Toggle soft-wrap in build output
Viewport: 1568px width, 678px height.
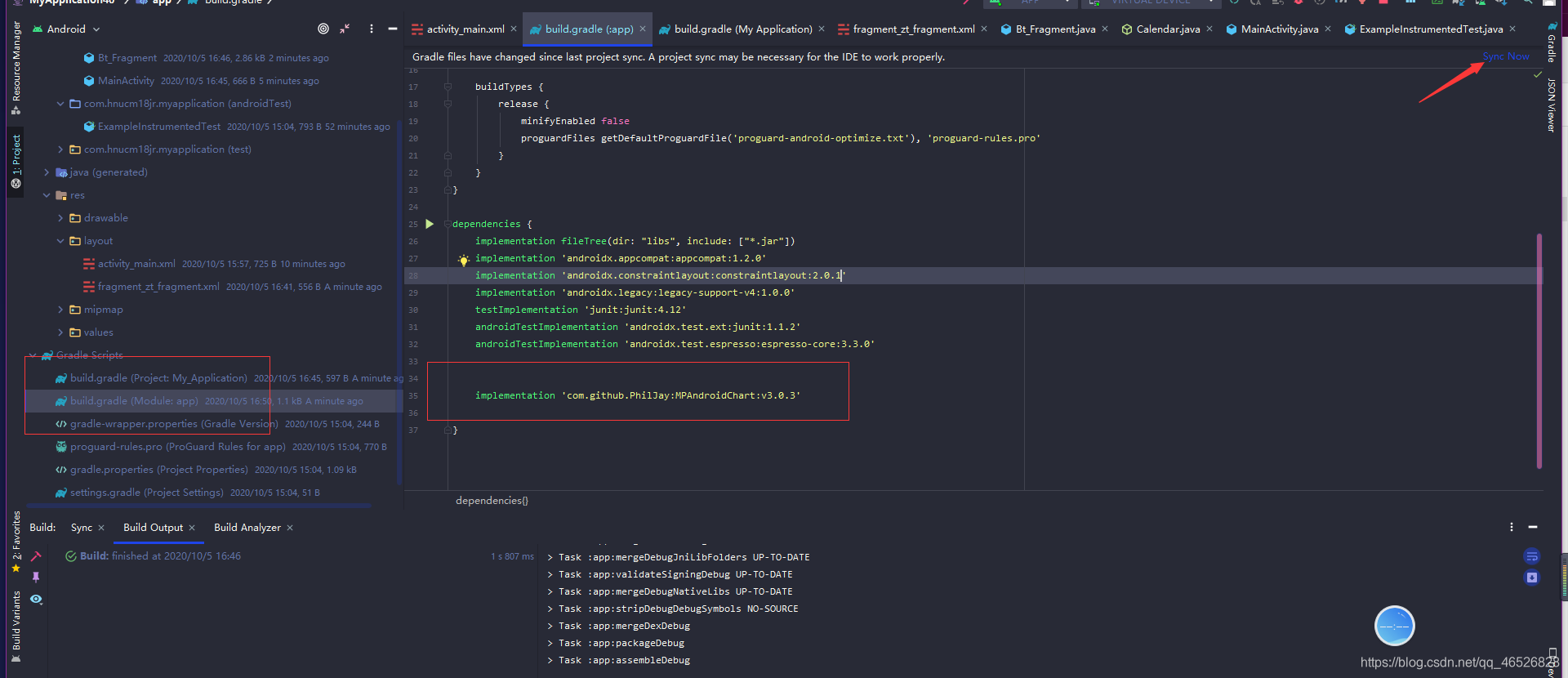pos(1532,556)
